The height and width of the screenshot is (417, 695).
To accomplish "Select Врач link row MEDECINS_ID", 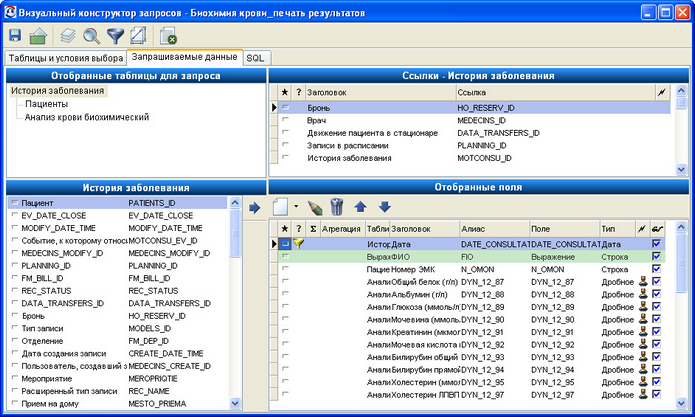I will coord(474,120).
